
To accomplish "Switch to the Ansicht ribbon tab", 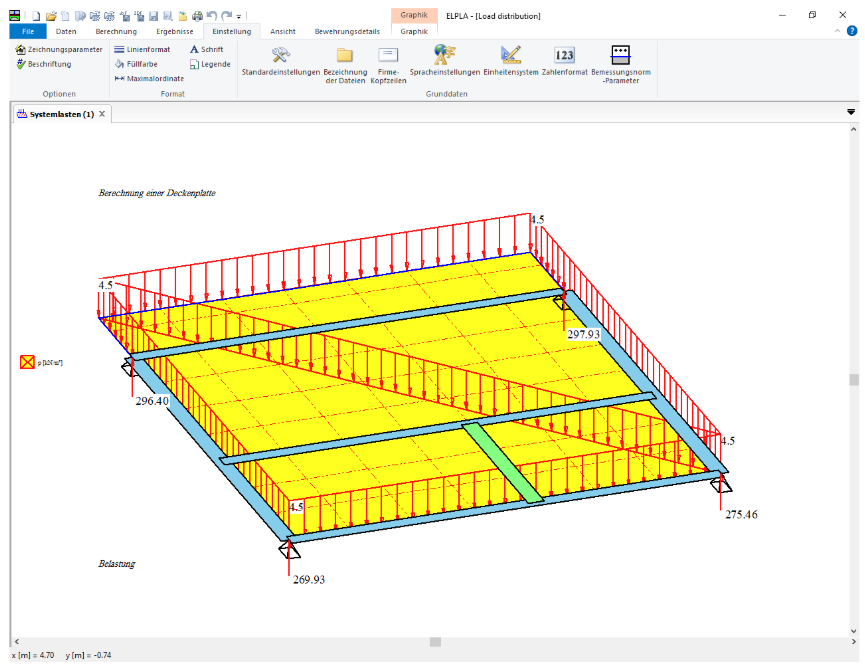I will 282,31.
